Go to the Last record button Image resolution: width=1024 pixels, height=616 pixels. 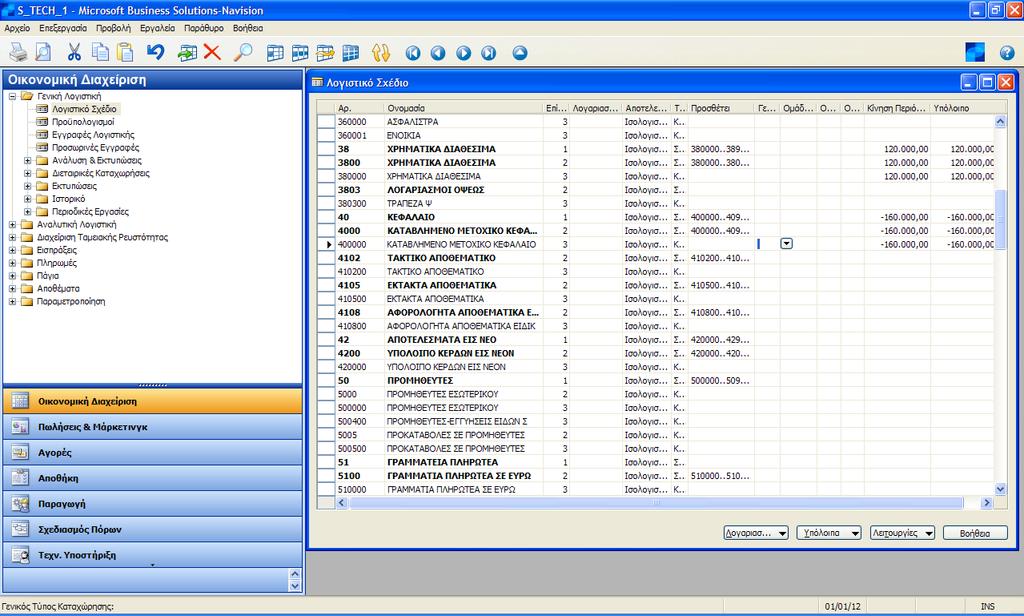point(488,54)
